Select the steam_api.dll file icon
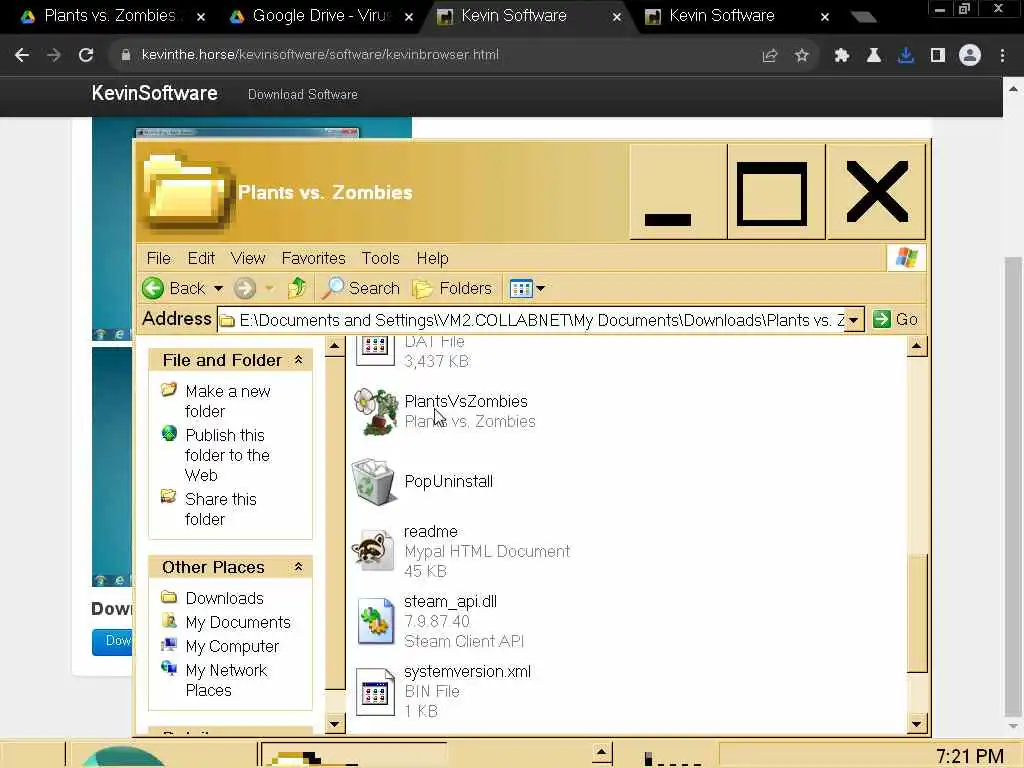 click(376, 621)
